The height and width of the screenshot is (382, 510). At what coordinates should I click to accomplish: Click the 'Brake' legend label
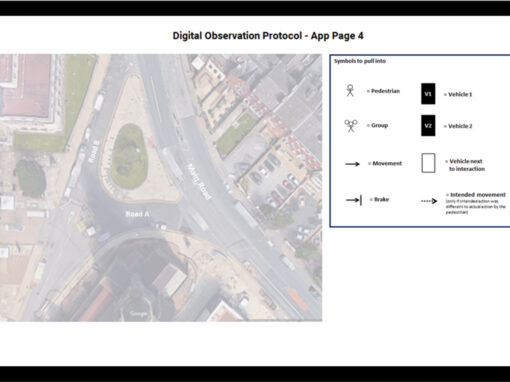[381, 199]
